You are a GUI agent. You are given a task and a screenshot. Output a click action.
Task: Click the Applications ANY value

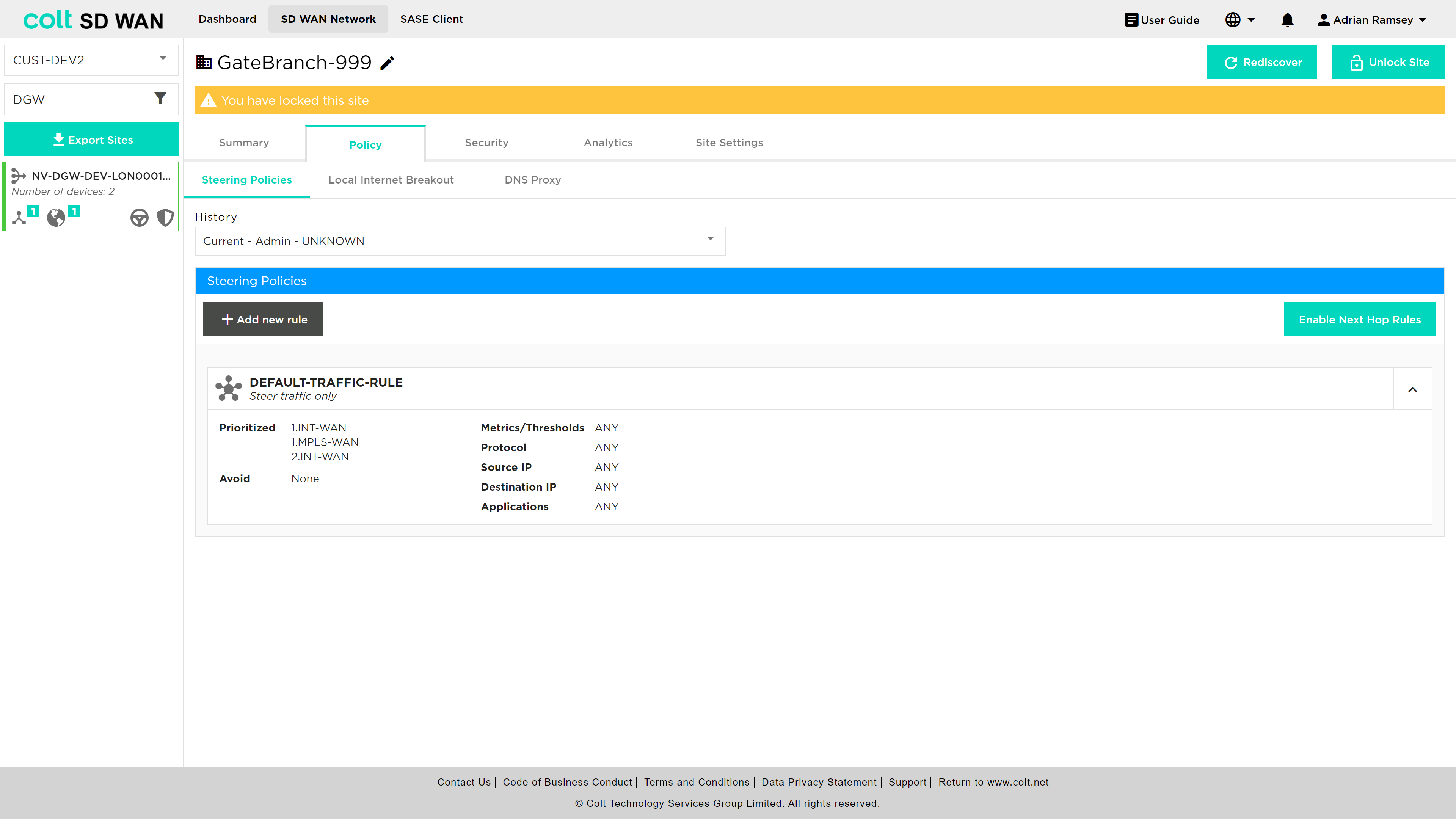pyautogui.click(x=607, y=507)
